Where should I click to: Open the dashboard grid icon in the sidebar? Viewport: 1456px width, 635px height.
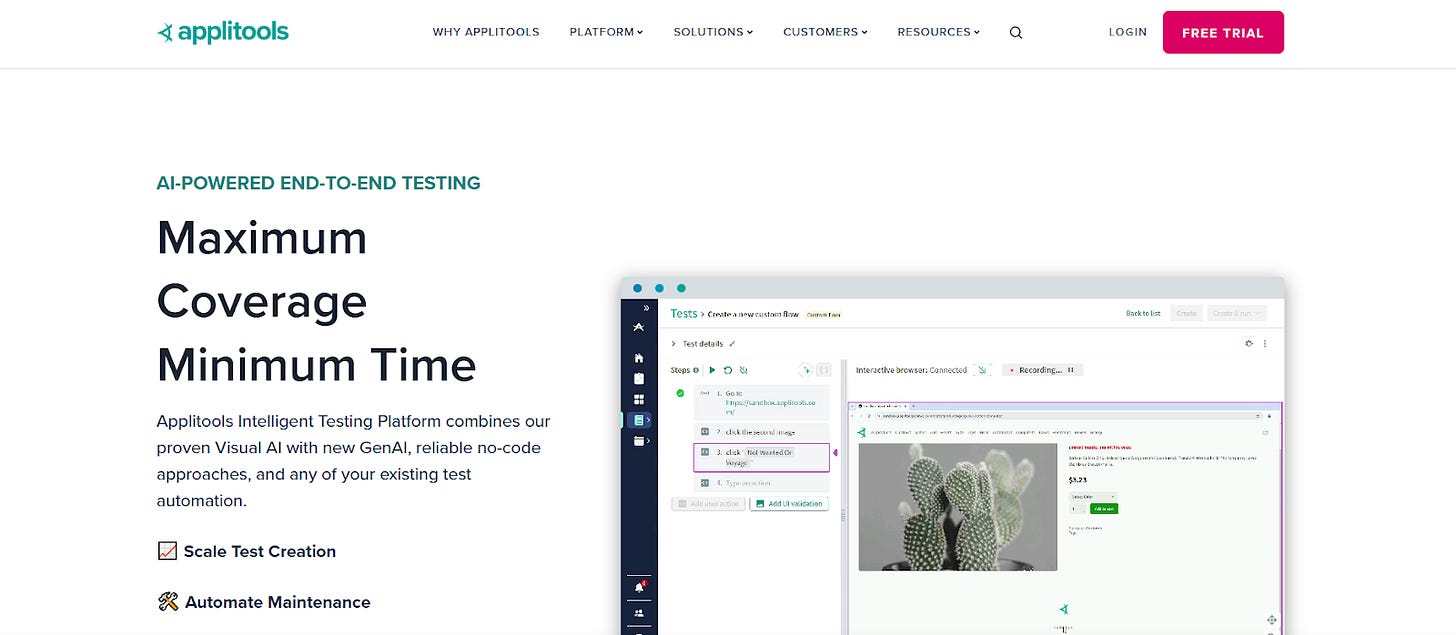639,400
